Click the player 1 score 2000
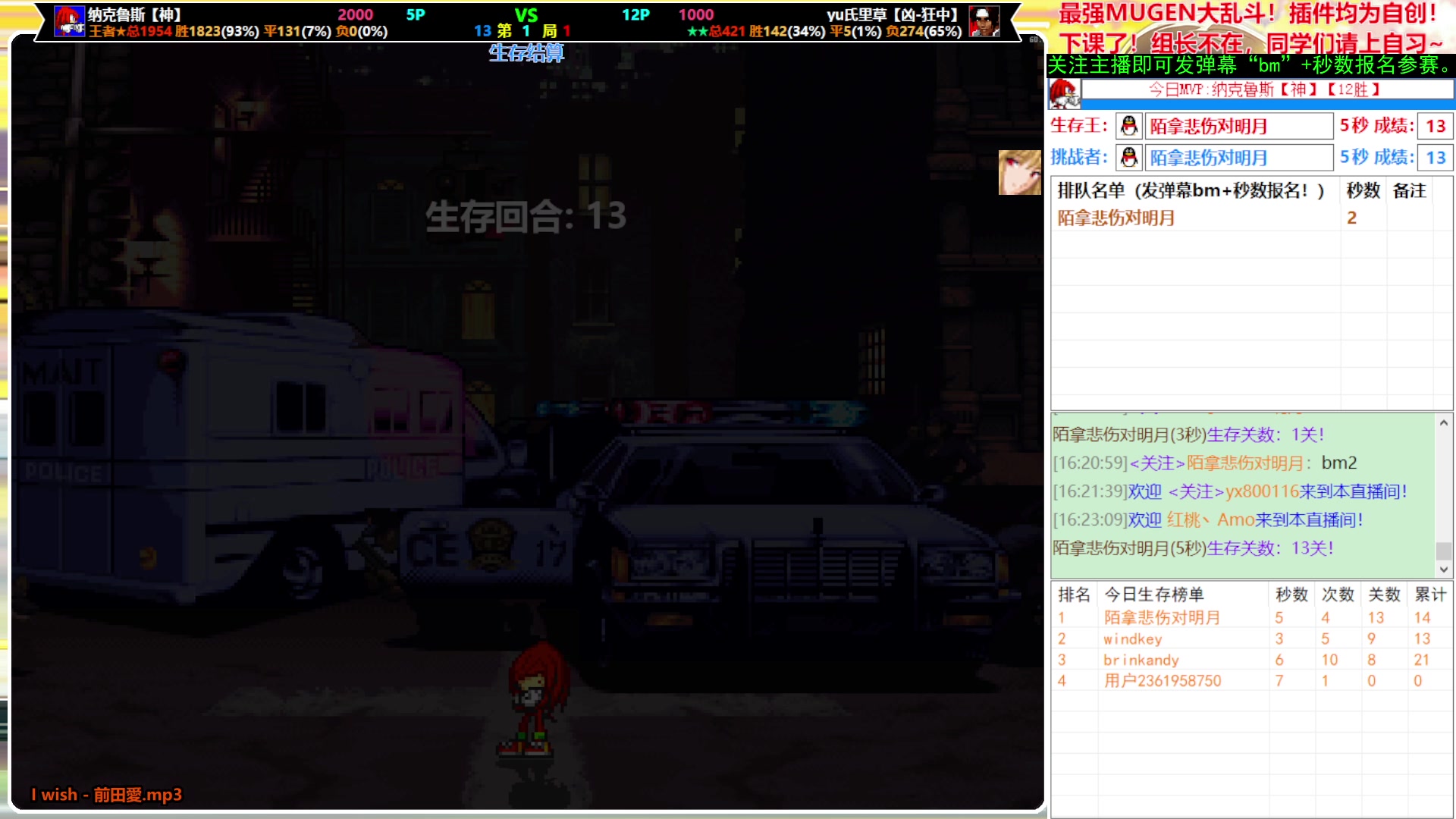This screenshot has width=1456, height=819. 355,14
